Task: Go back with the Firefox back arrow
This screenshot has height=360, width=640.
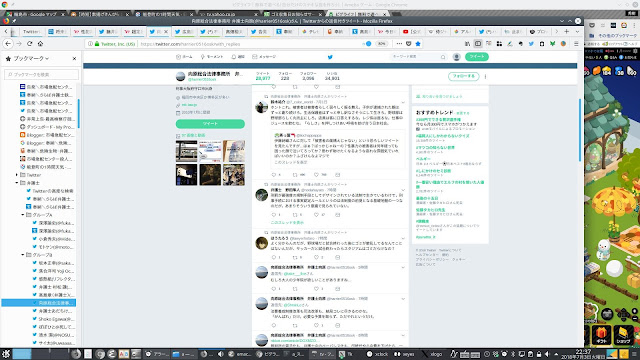Action: [8, 43]
